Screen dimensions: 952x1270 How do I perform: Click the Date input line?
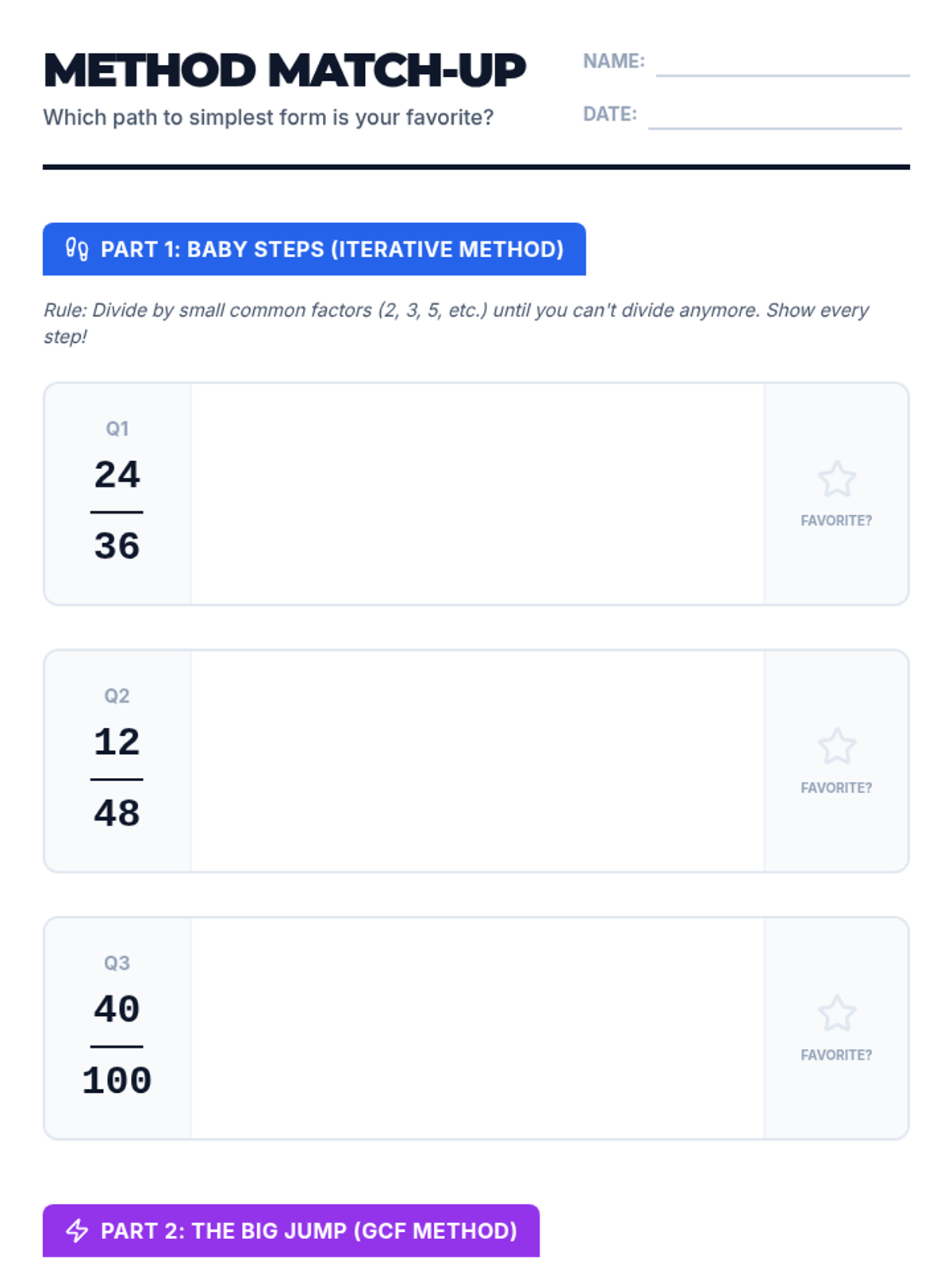pos(774,116)
